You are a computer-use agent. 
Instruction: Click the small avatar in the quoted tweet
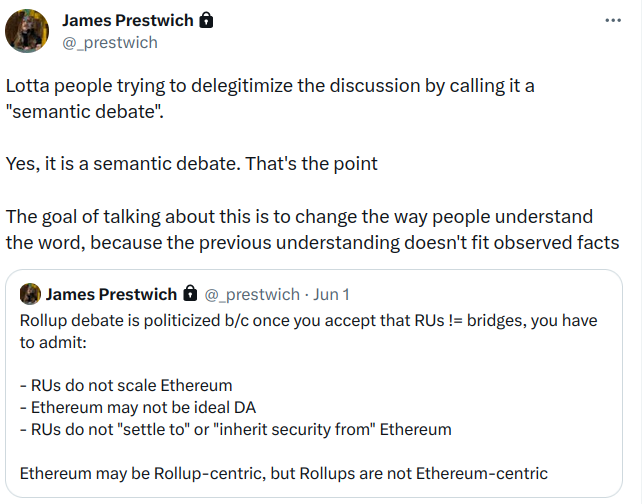point(30,294)
